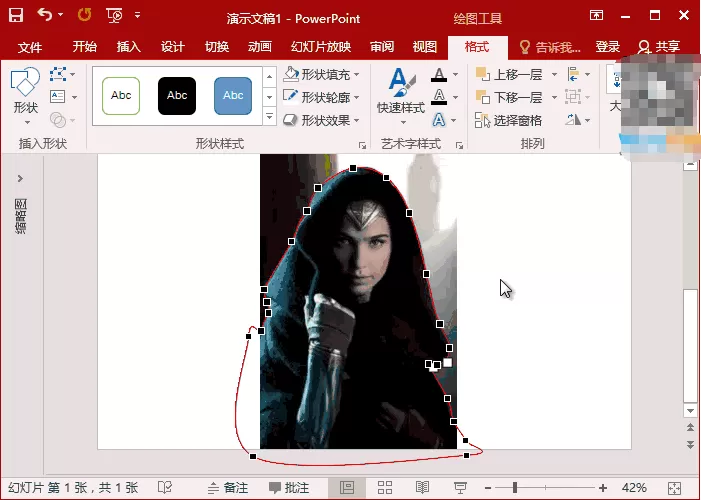Click the 告诉我 search box
Image resolution: width=701 pixels, height=500 pixels.
pyautogui.click(x=550, y=47)
